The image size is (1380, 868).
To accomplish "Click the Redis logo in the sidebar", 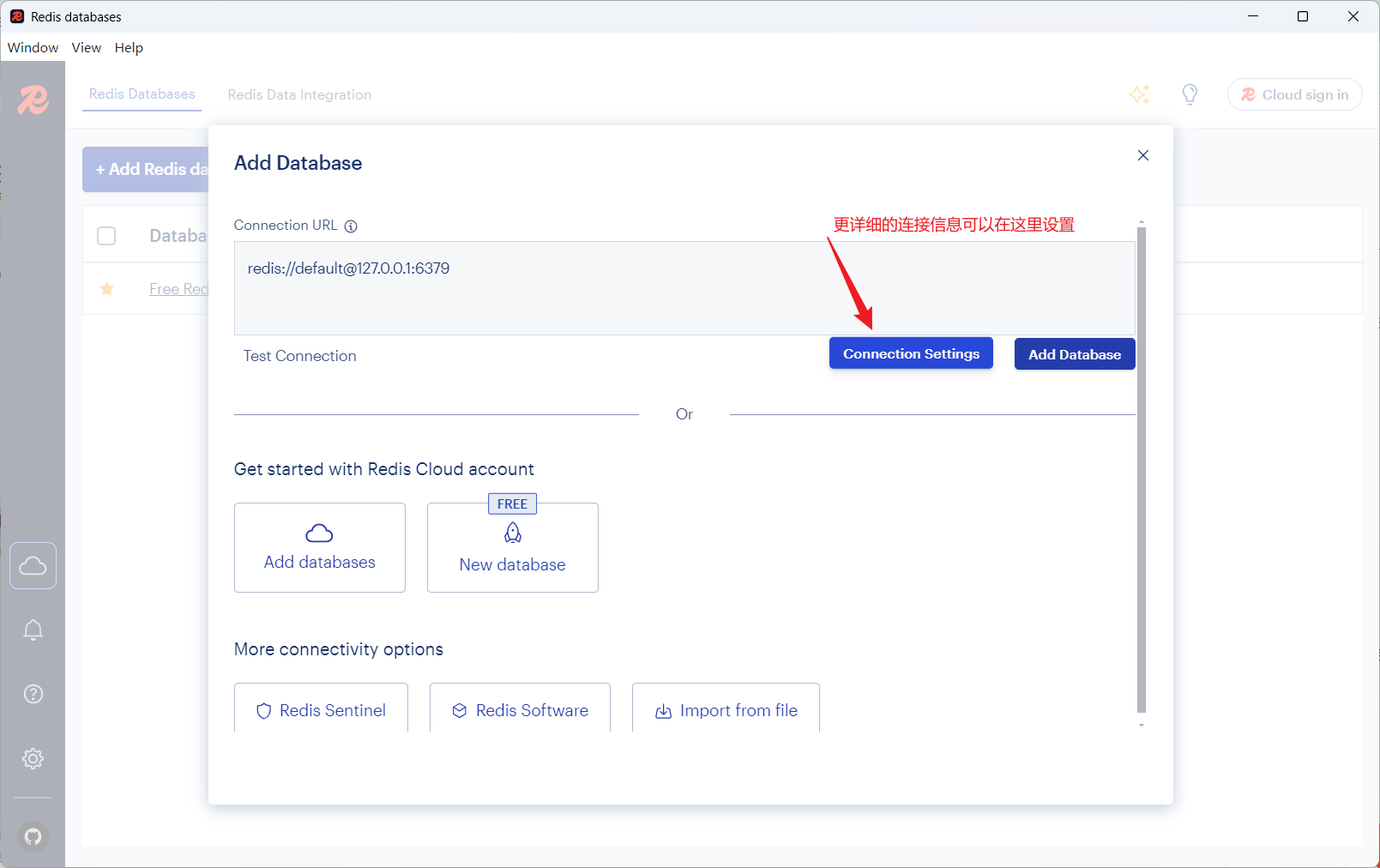I will pos(33,100).
